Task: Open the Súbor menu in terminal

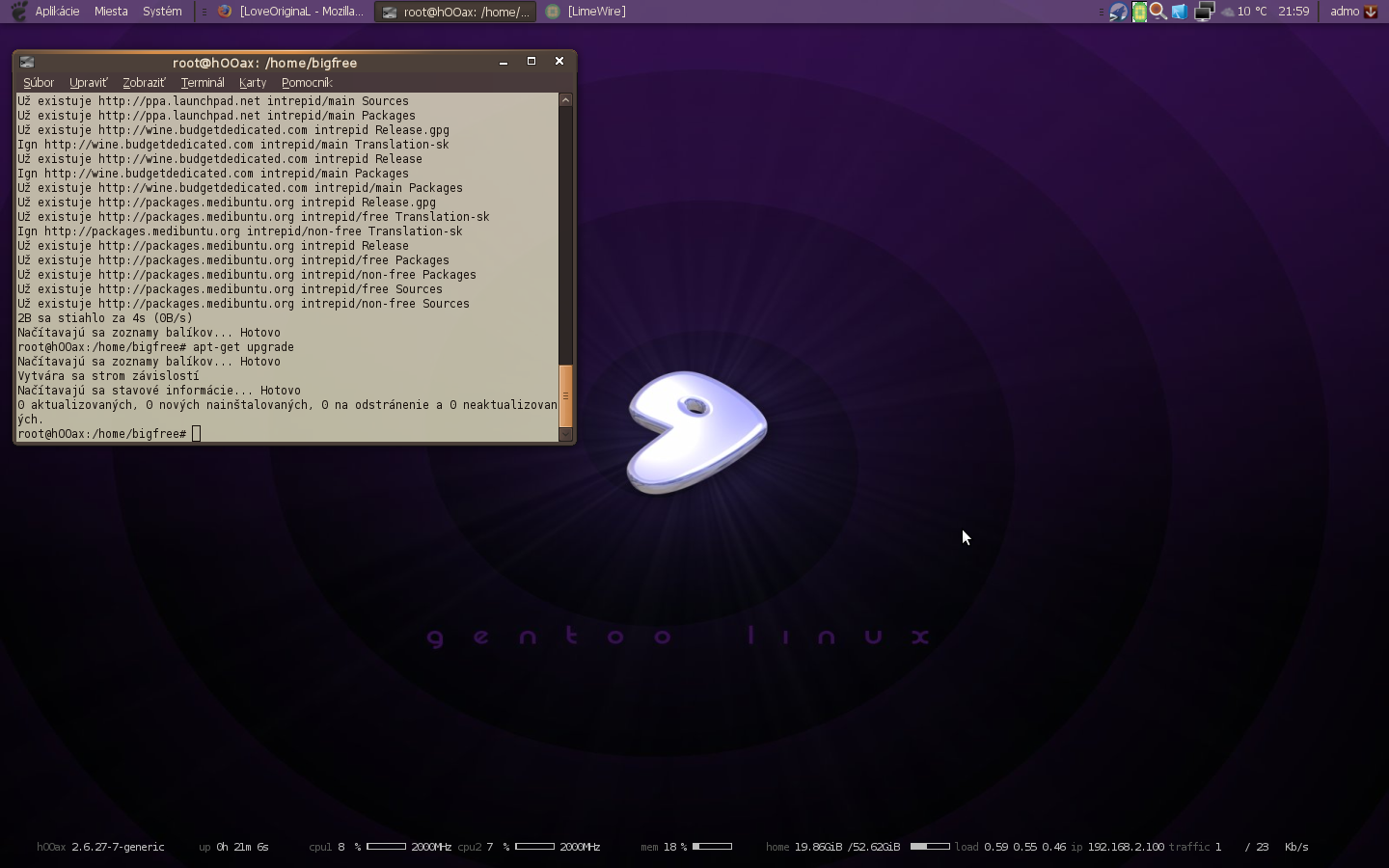Action: pos(39,83)
